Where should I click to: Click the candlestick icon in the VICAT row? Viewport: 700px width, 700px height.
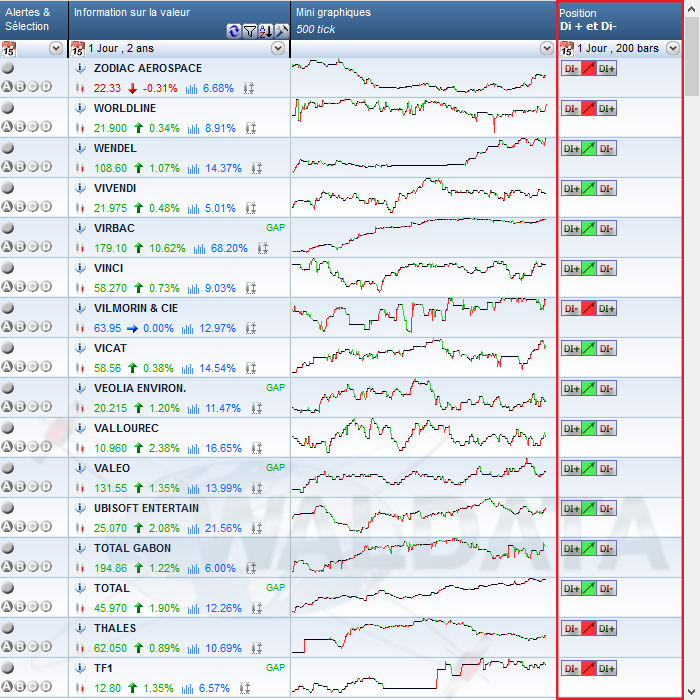pyautogui.click(x=80, y=368)
